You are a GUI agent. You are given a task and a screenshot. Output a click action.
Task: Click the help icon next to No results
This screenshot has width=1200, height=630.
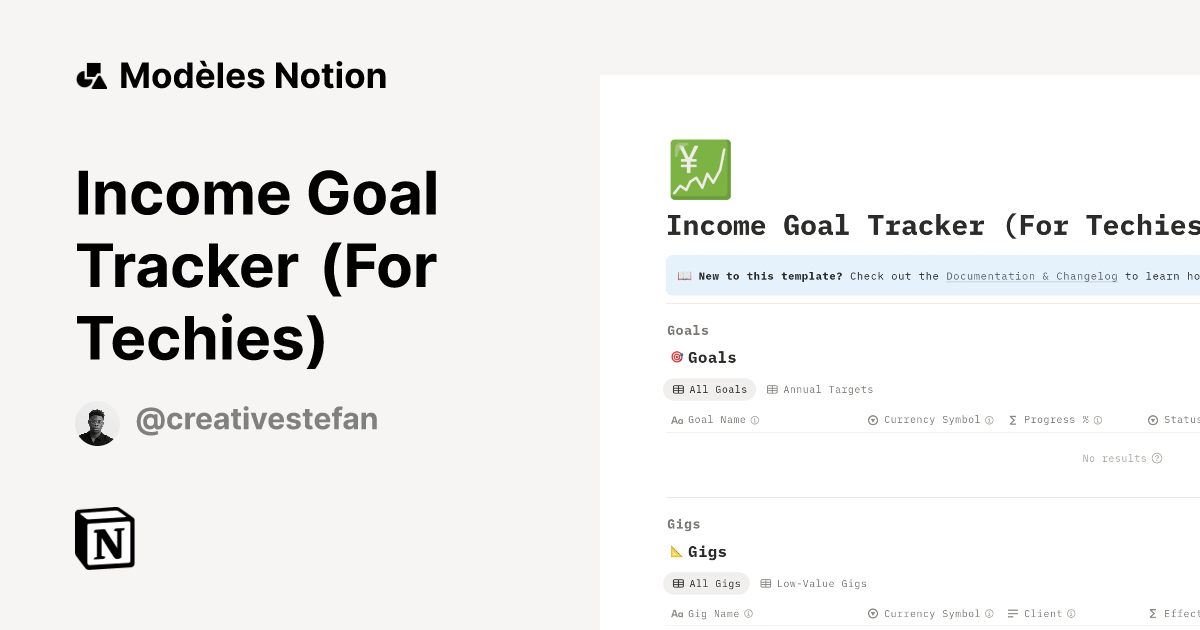1157,457
